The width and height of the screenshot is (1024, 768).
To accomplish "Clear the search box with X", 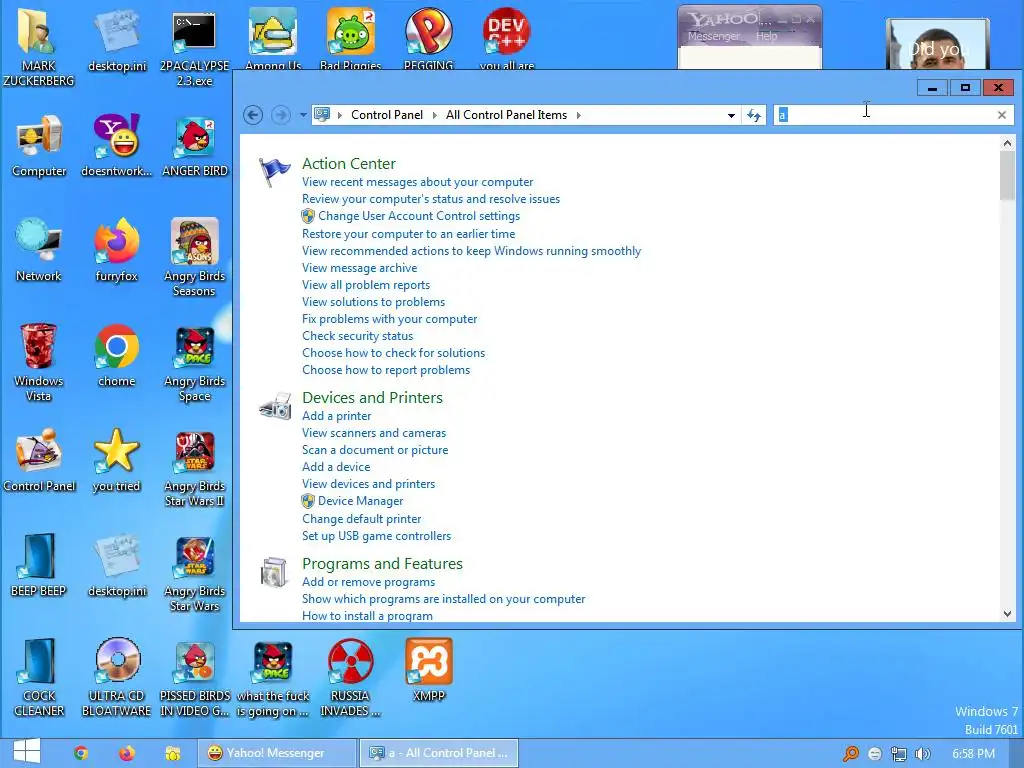I will (x=1002, y=115).
